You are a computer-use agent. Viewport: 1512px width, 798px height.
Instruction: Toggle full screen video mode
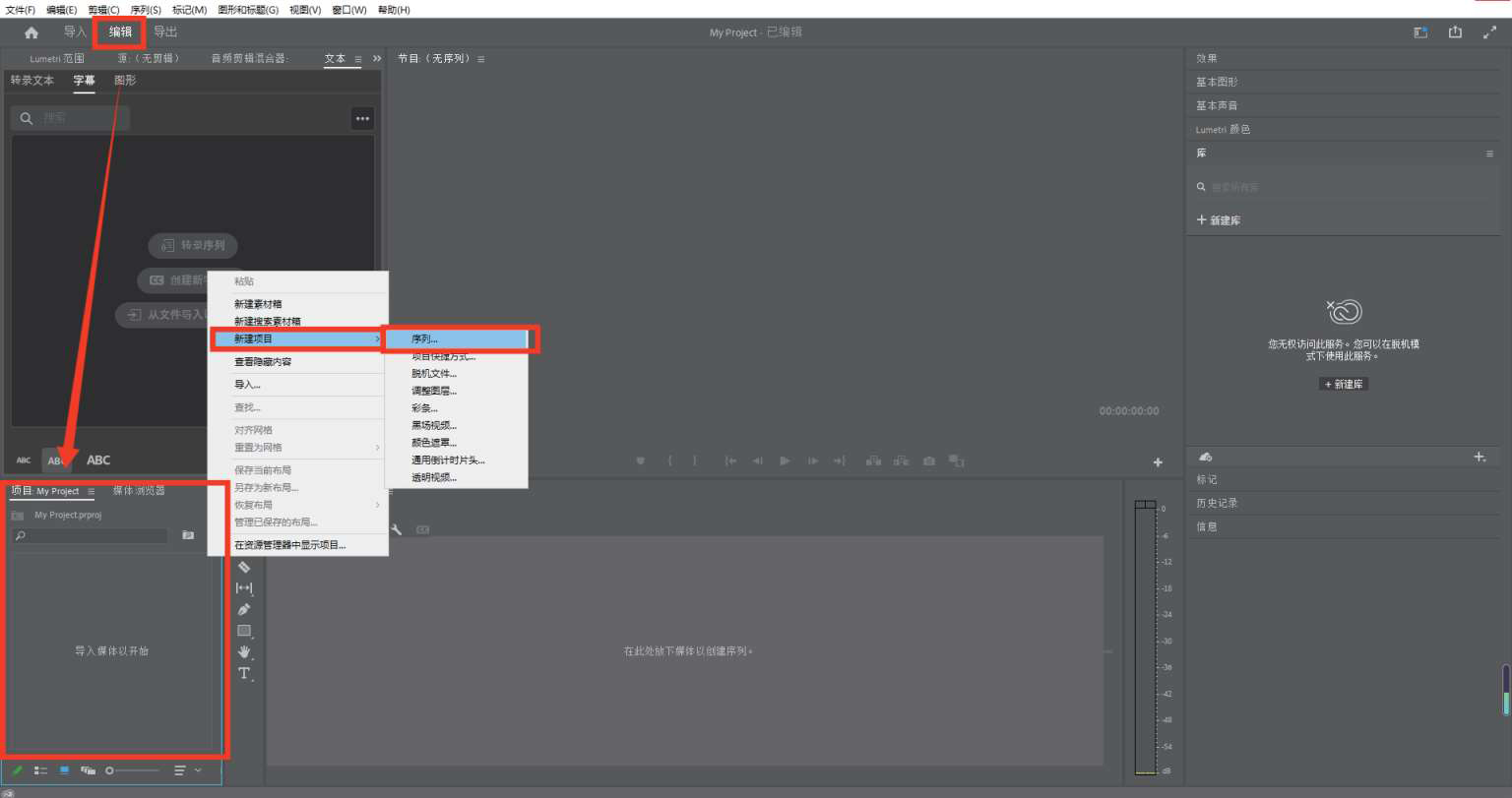pos(1489,32)
